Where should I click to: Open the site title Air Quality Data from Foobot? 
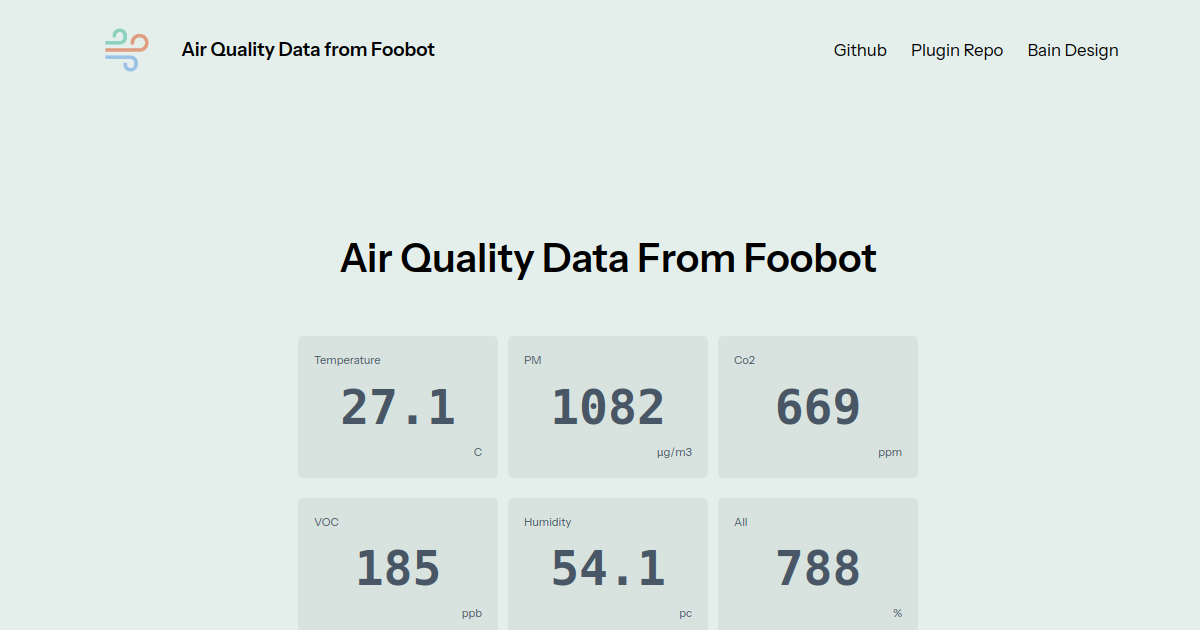click(x=308, y=49)
